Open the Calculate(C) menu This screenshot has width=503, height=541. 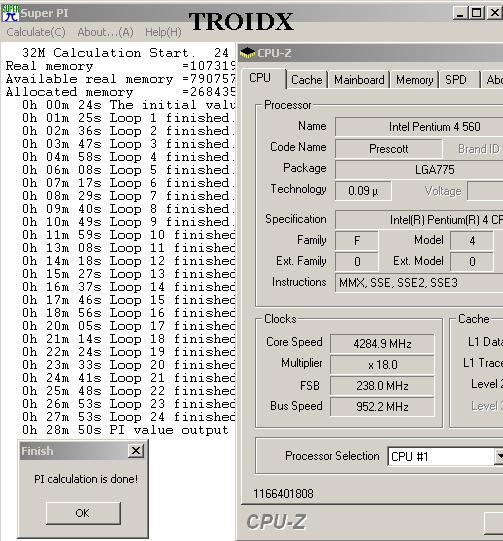36,32
